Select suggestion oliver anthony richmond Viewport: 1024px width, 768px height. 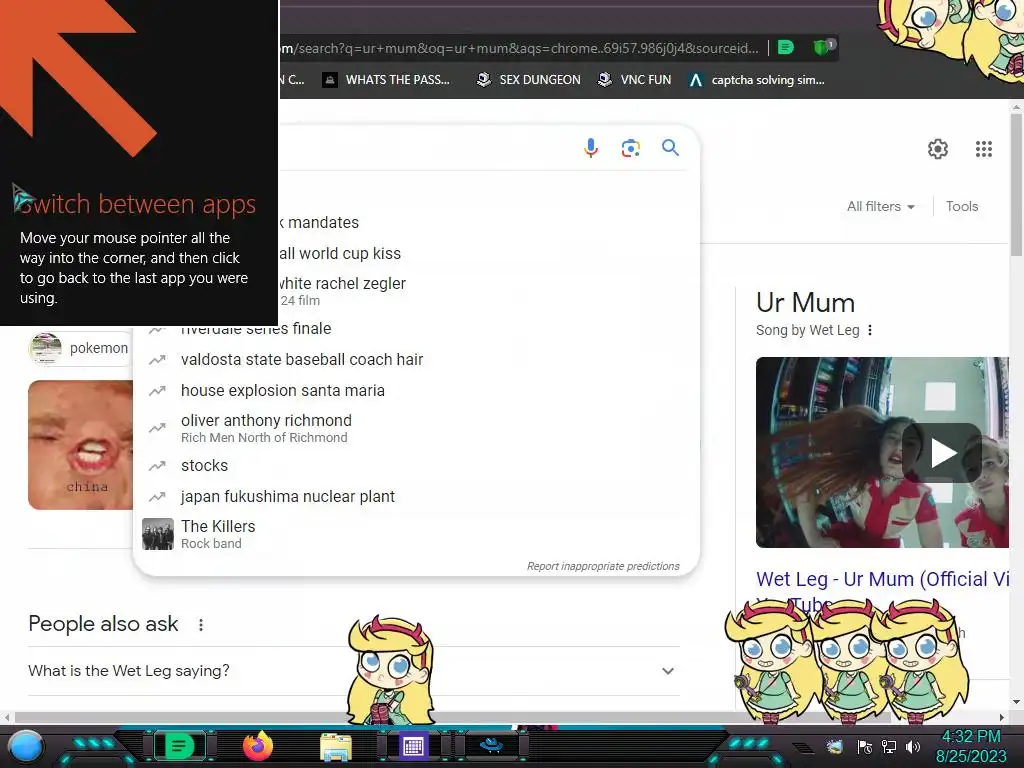click(x=416, y=428)
